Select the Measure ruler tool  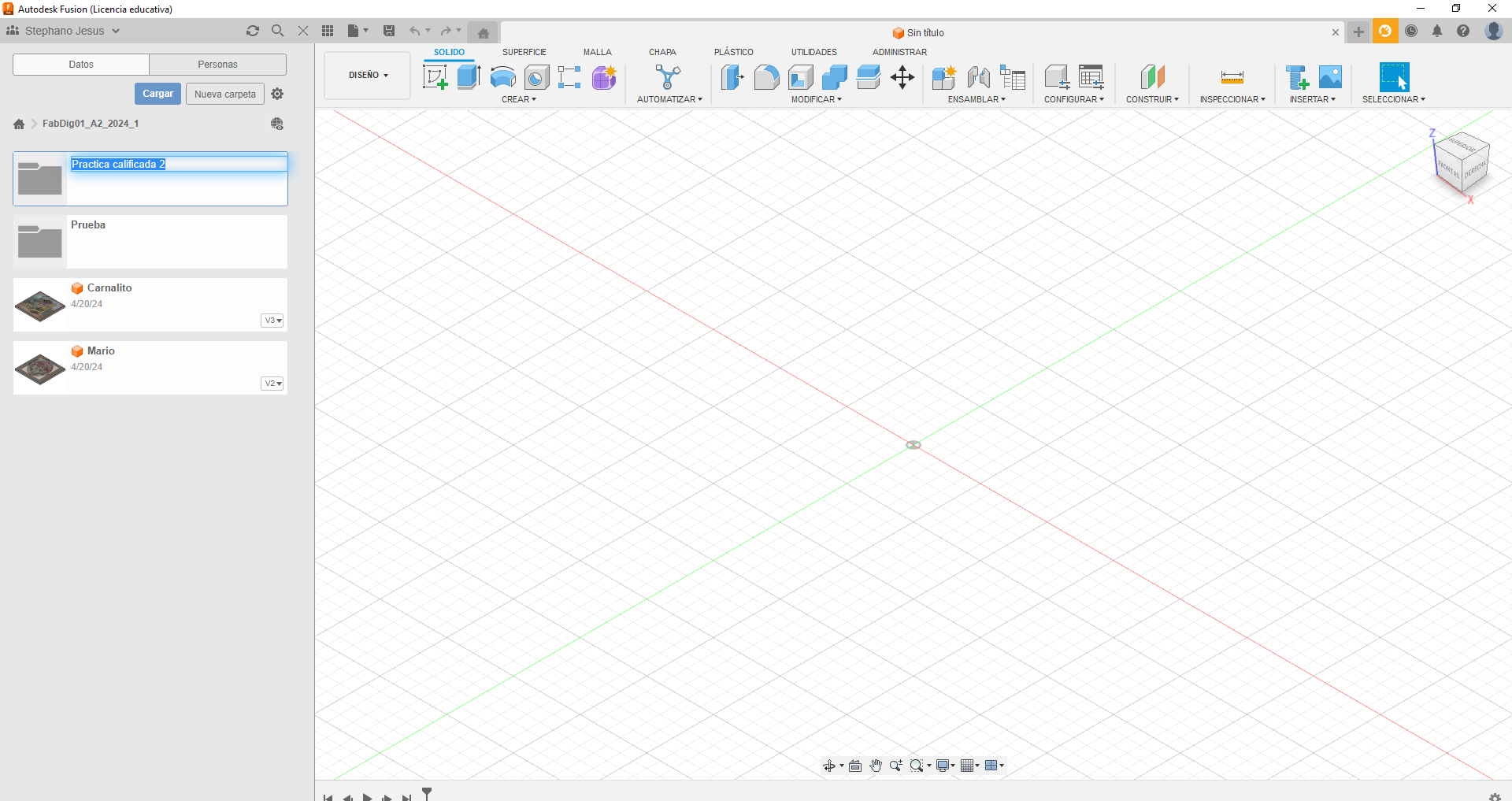pos(1232,77)
